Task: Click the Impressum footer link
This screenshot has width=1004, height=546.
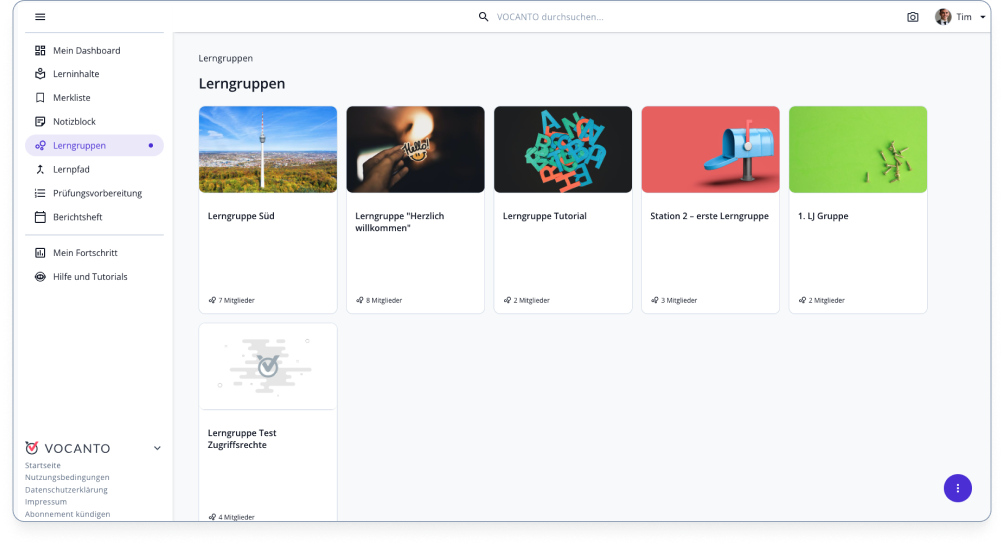Action: (46, 502)
